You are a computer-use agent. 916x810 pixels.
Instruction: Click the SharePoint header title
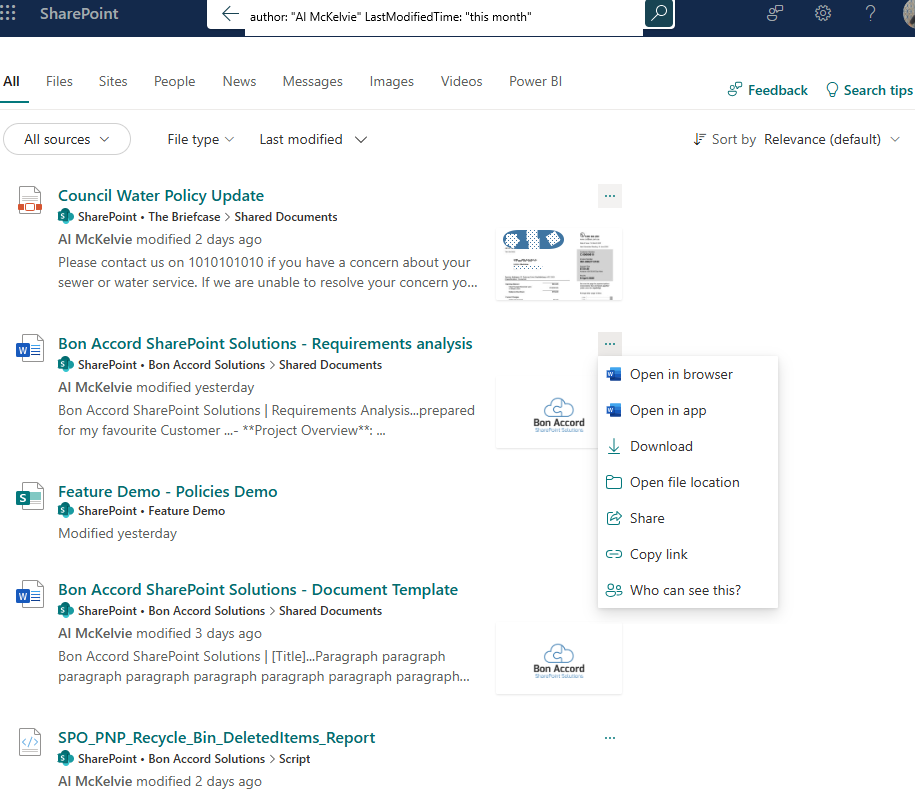79,13
